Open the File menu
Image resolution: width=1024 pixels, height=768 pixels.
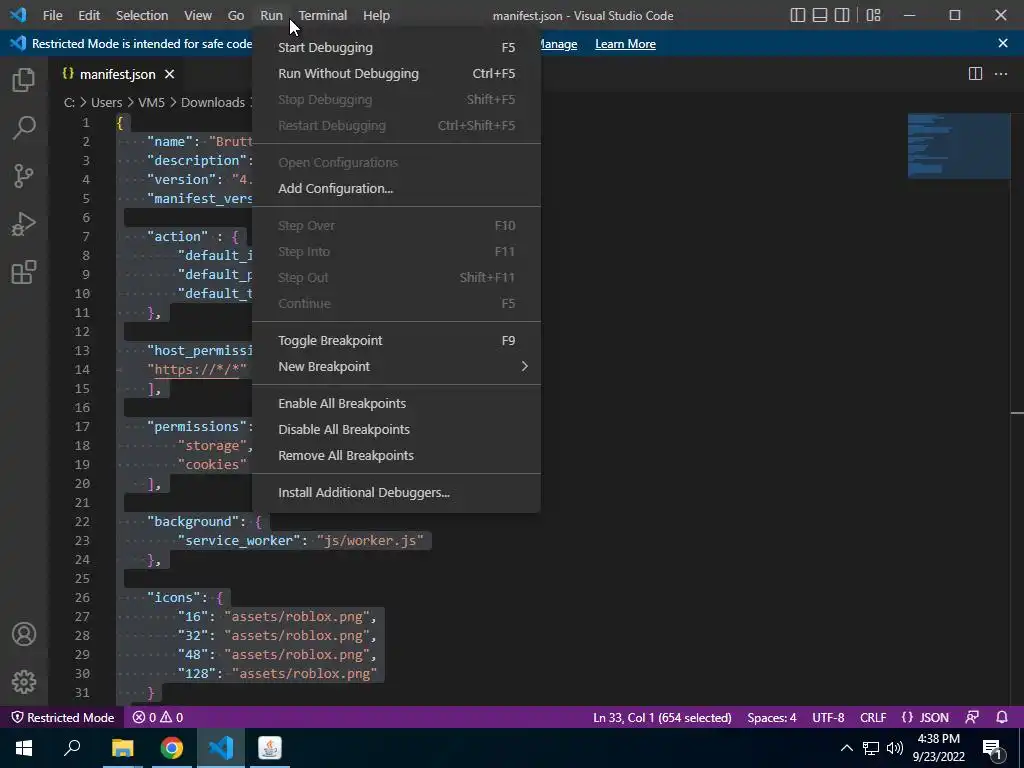(52, 15)
